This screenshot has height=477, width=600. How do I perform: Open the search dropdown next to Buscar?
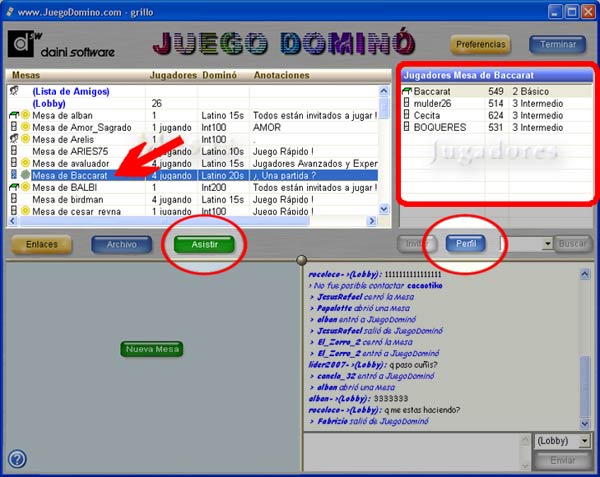tap(546, 243)
